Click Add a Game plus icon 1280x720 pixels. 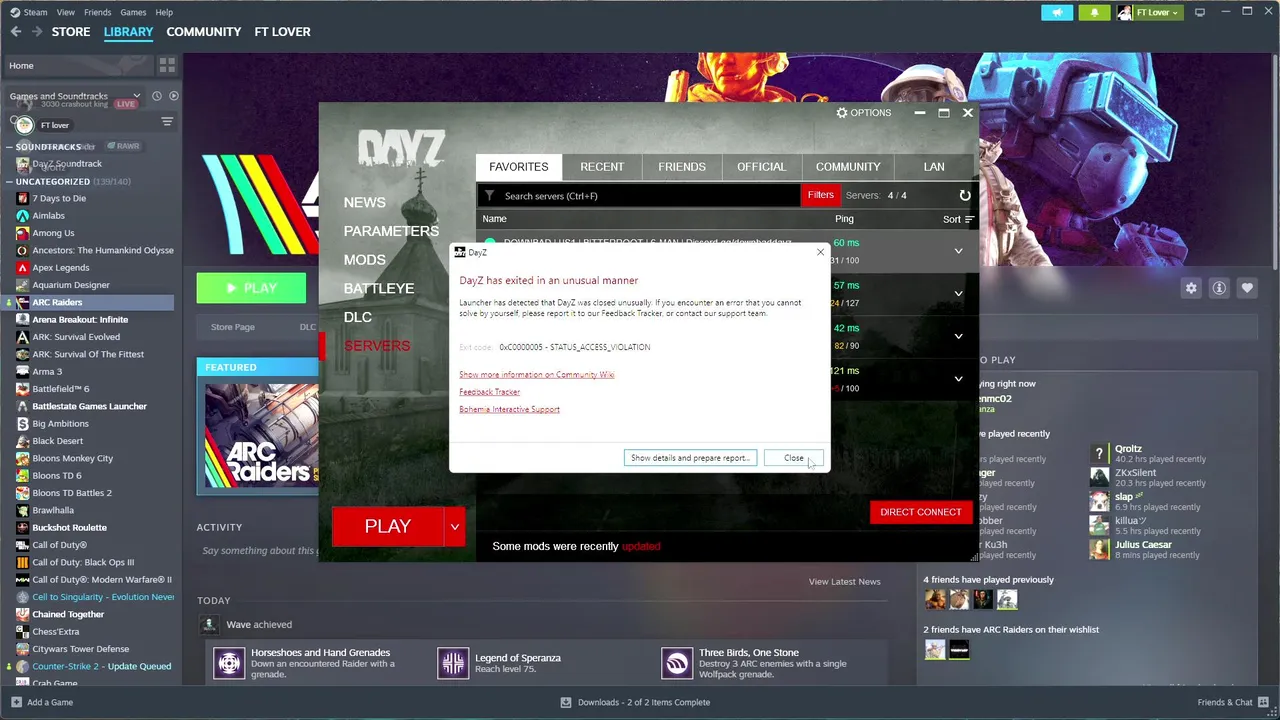[x=15, y=702]
